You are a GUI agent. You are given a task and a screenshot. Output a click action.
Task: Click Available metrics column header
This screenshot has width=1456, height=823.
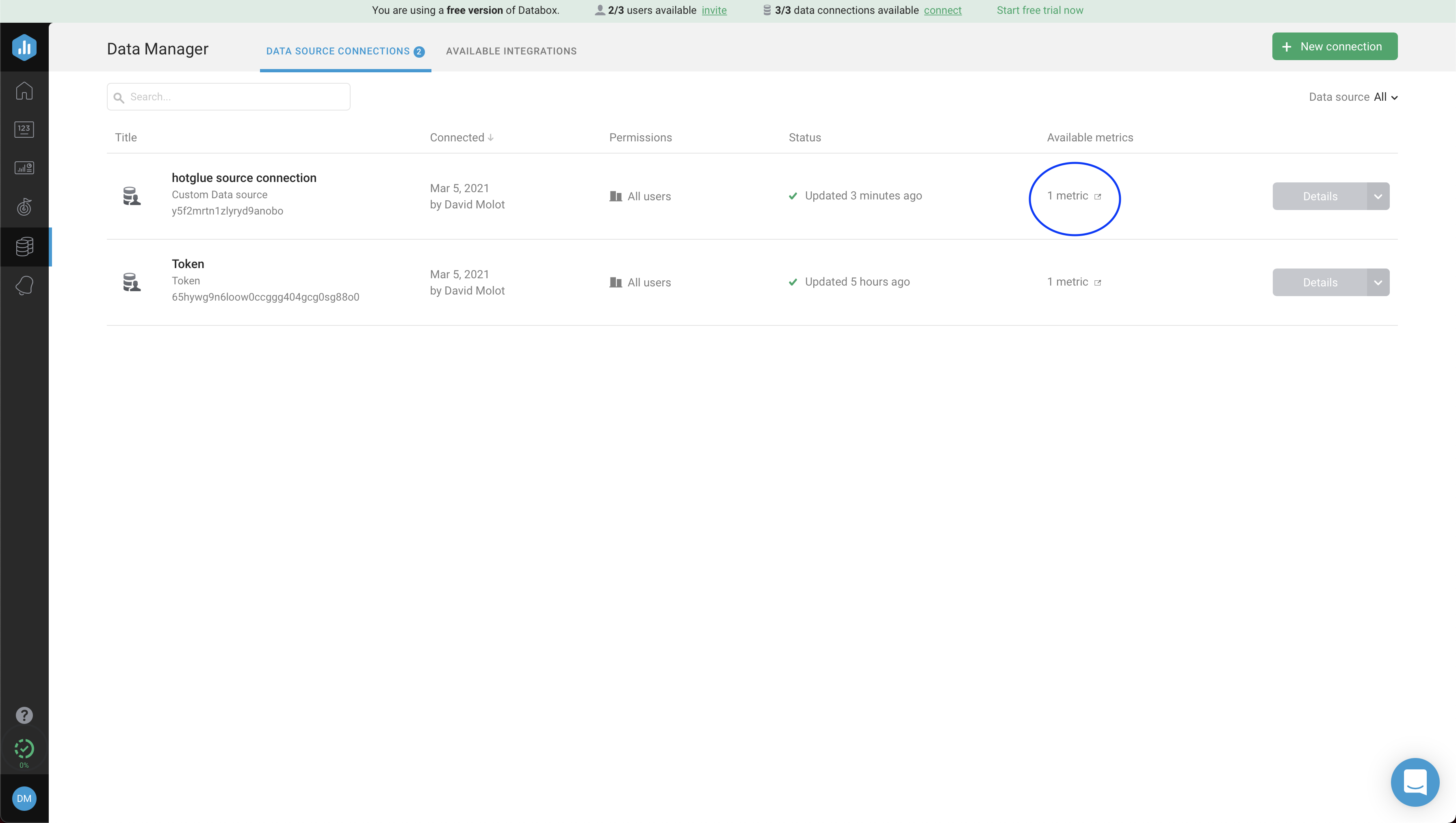tap(1090, 137)
